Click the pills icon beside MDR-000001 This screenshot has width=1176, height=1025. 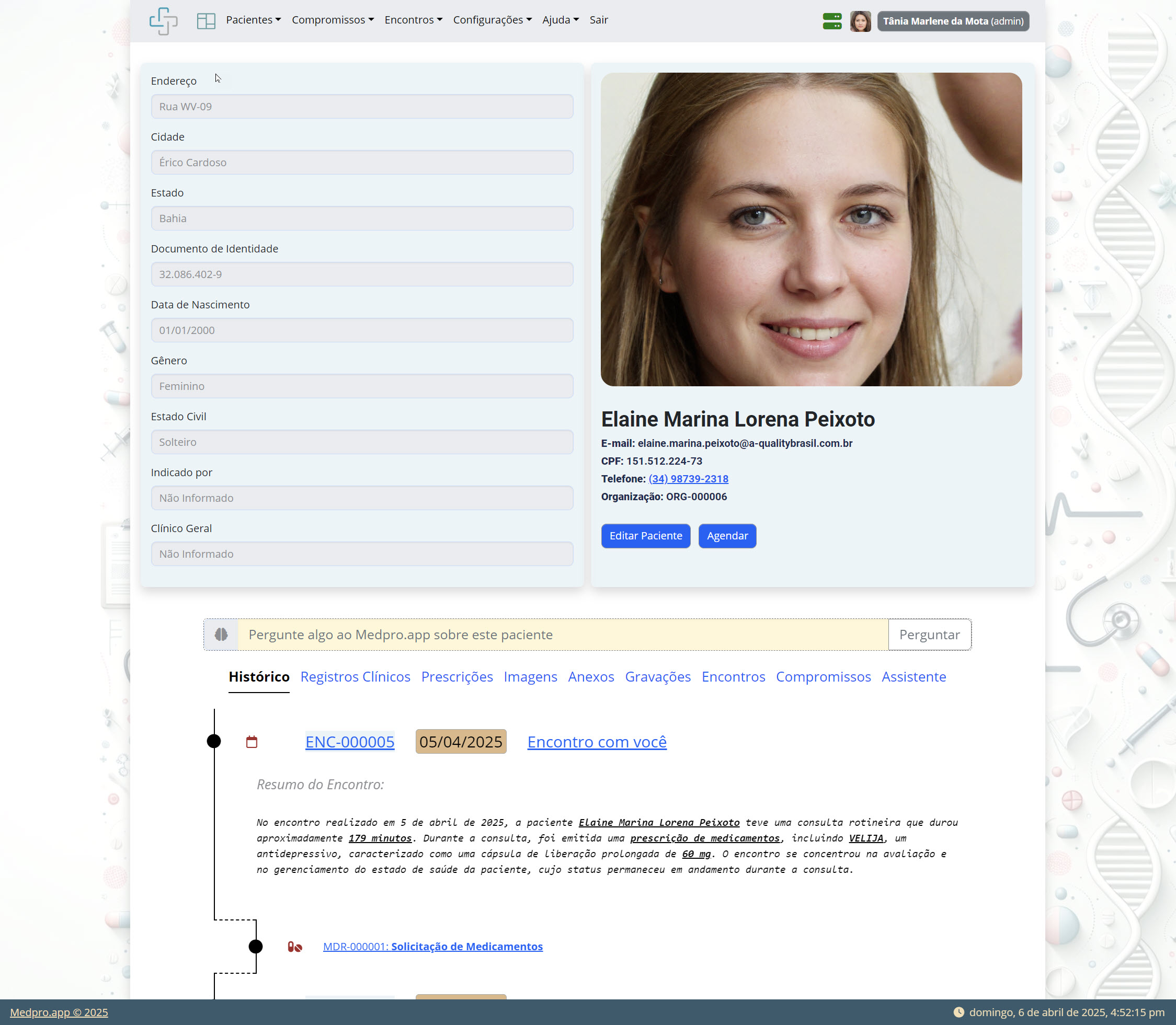(x=295, y=947)
